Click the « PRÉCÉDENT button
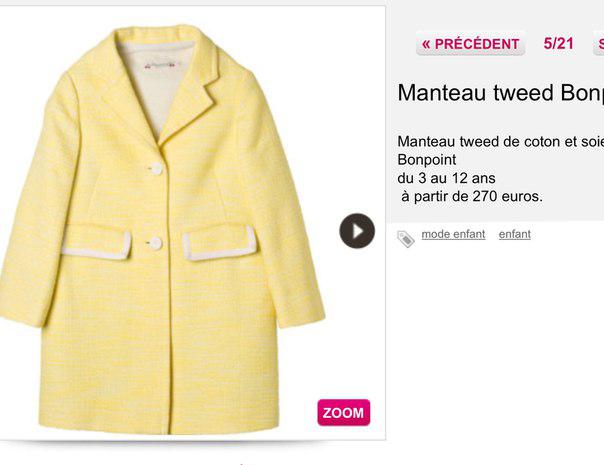The height and width of the screenshot is (465, 604). click(471, 44)
